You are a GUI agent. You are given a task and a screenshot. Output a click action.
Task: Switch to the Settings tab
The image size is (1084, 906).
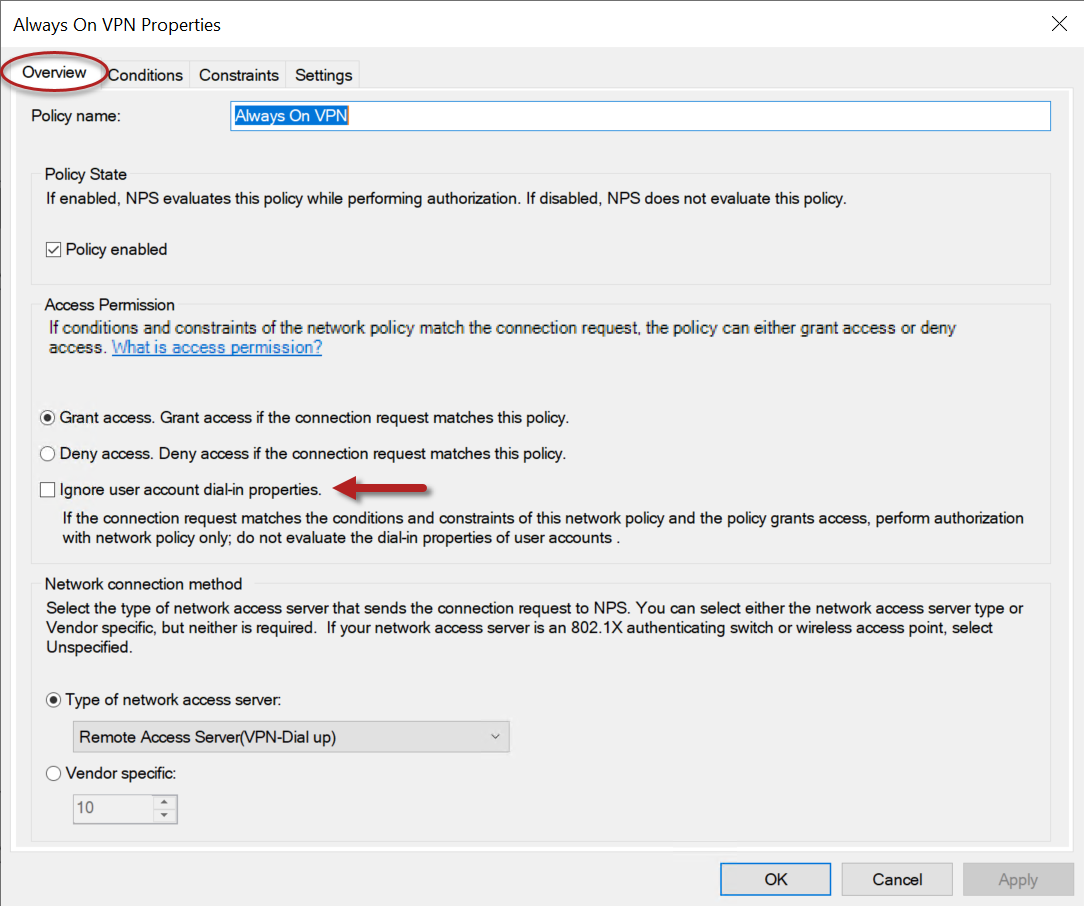[323, 75]
